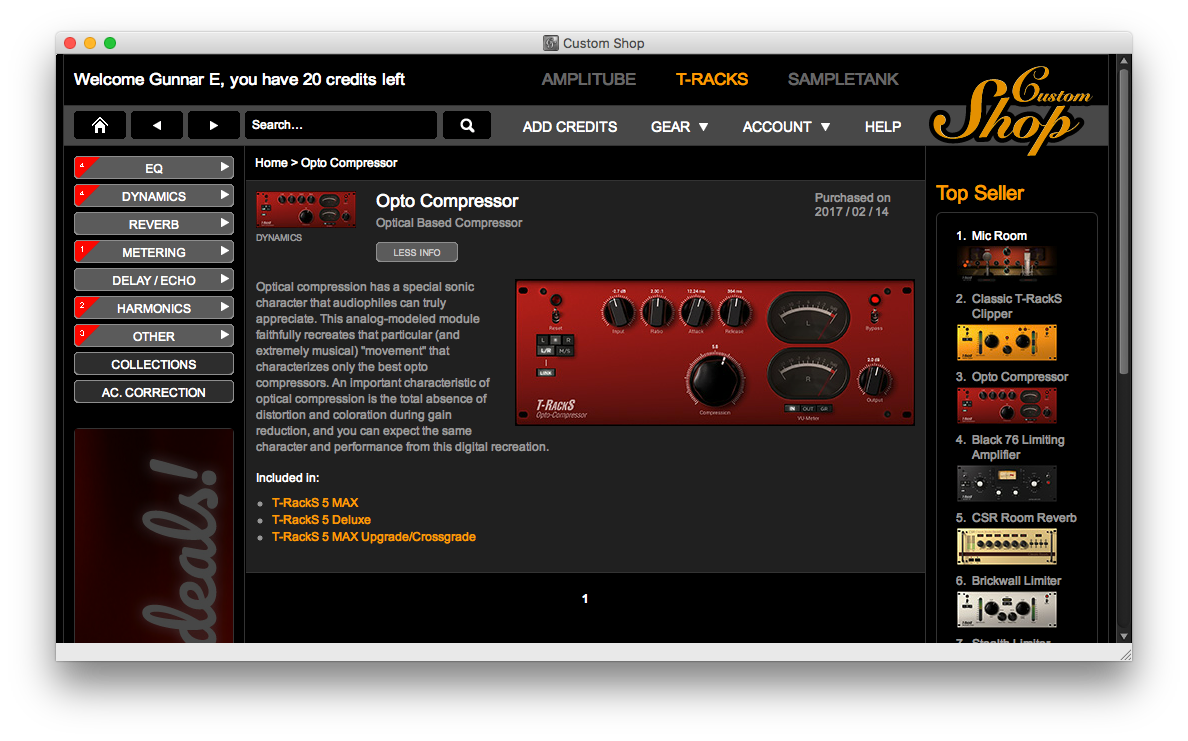This screenshot has width=1188, height=741.
Task: Click the scrollbar up arrow
Action: pyautogui.click(x=1124, y=61)
